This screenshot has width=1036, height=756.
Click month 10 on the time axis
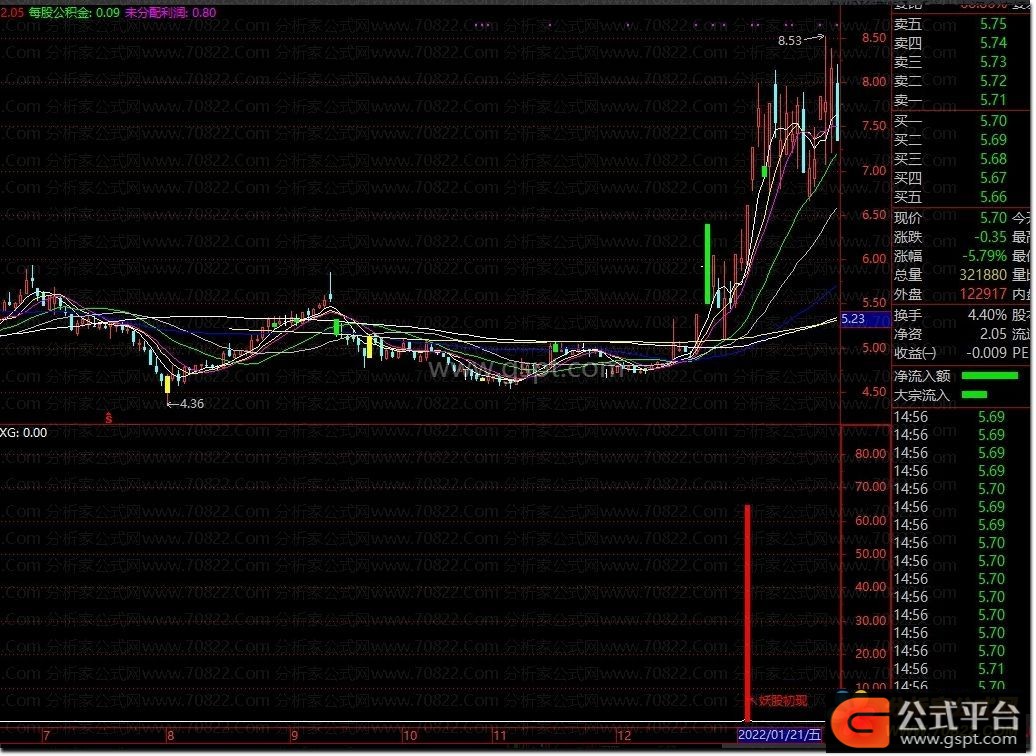[x=410, y=736]
